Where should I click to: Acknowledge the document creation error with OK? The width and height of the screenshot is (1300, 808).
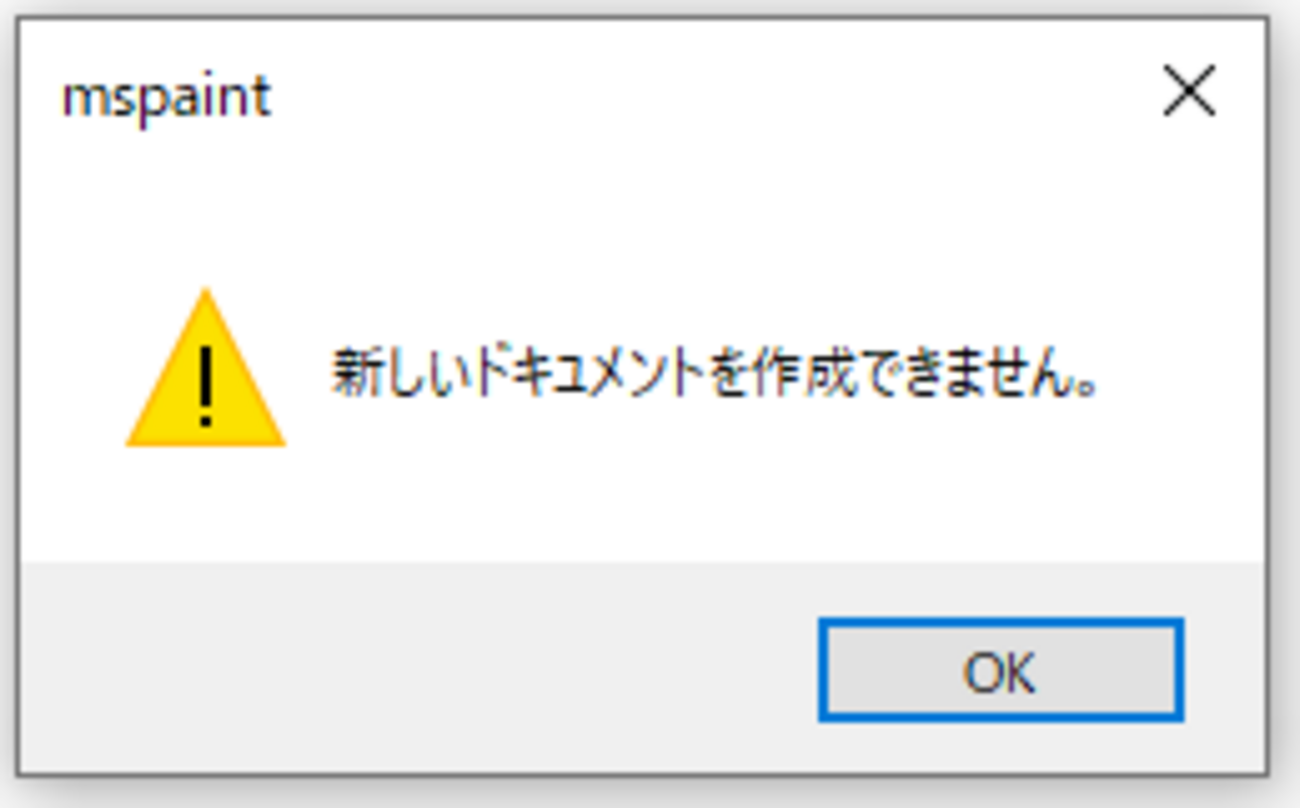1001,670
